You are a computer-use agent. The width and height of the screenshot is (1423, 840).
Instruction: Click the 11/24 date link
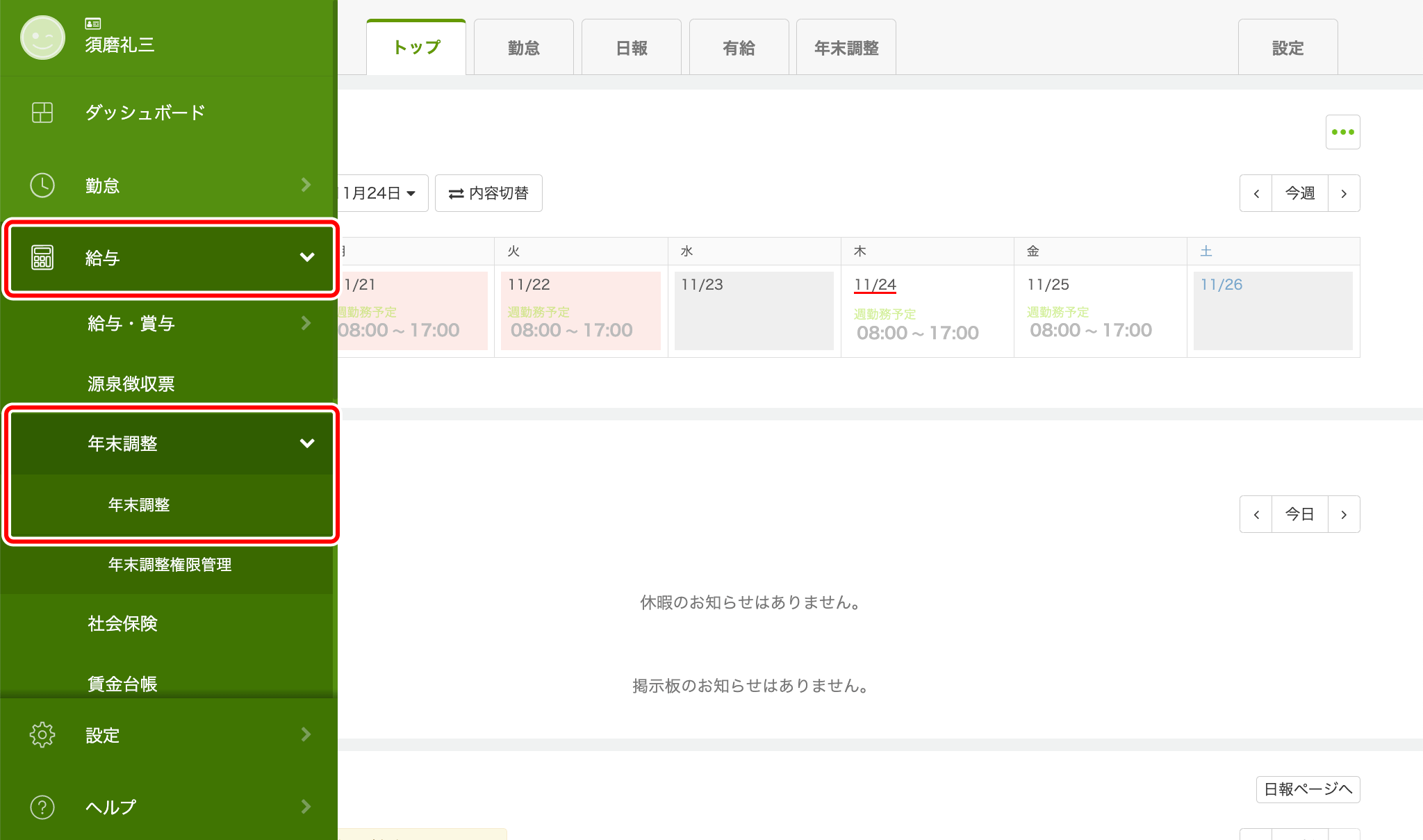(875, 285)
